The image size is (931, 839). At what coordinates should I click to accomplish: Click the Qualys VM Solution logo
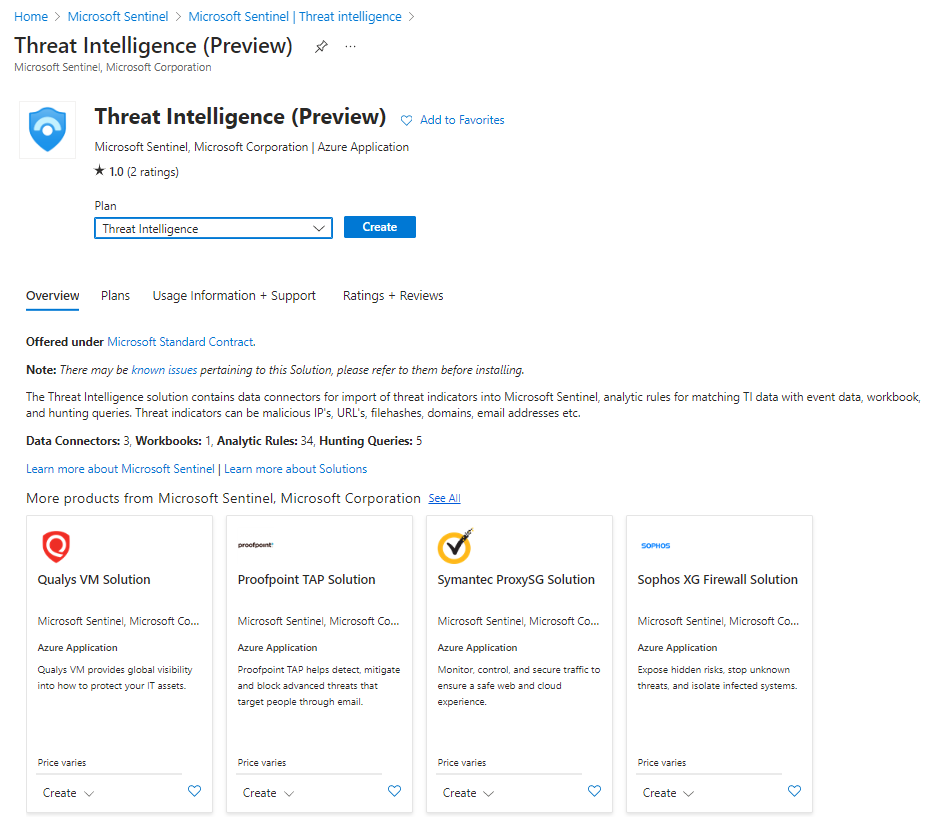tap(56, 547)
